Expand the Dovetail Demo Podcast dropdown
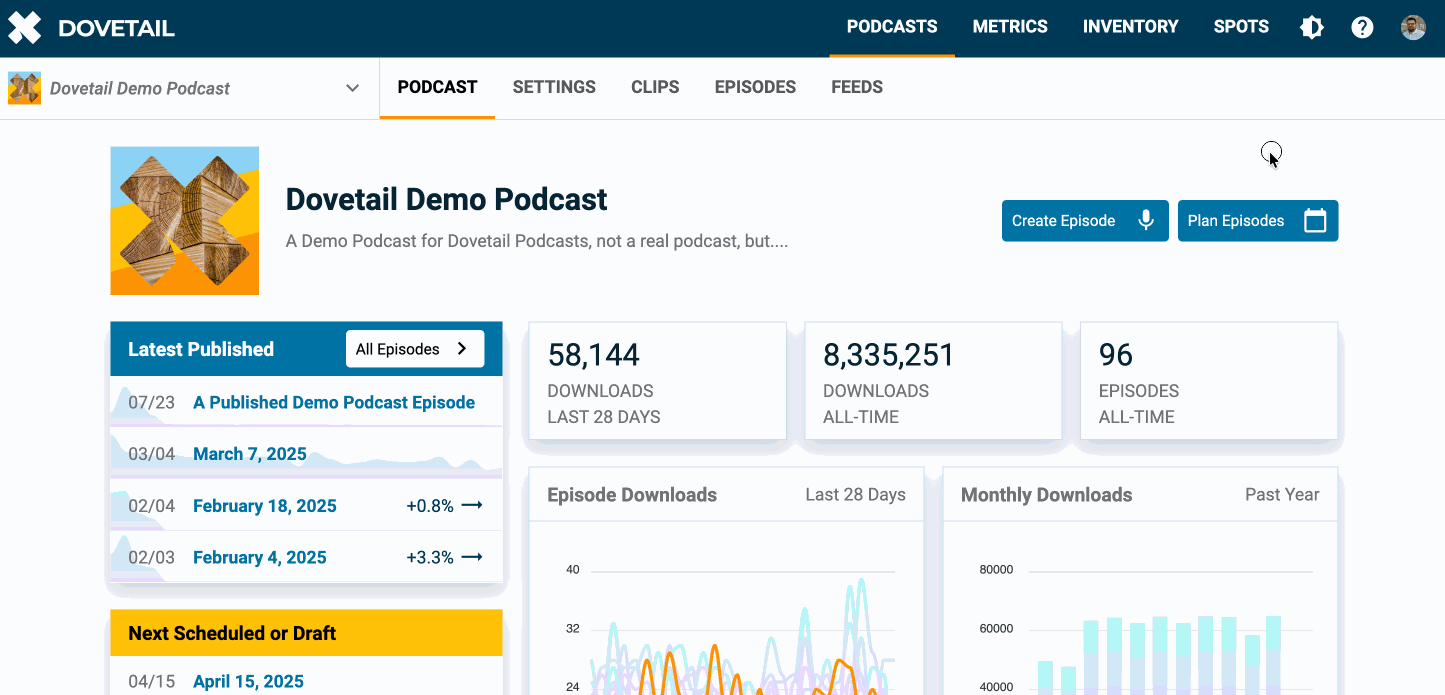 tap(352, 88)
